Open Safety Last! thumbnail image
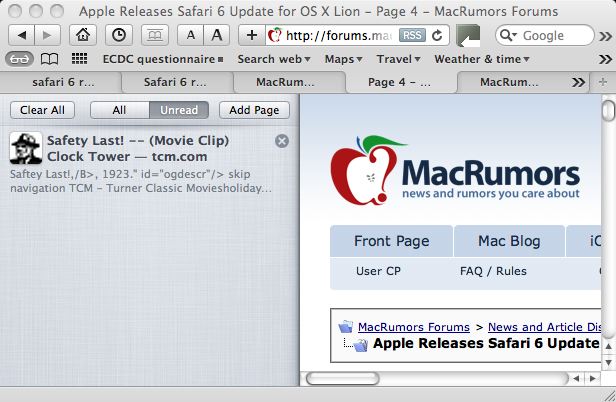Image resolution: width=616 pixels, height=402 pixels. pos(26,148)
